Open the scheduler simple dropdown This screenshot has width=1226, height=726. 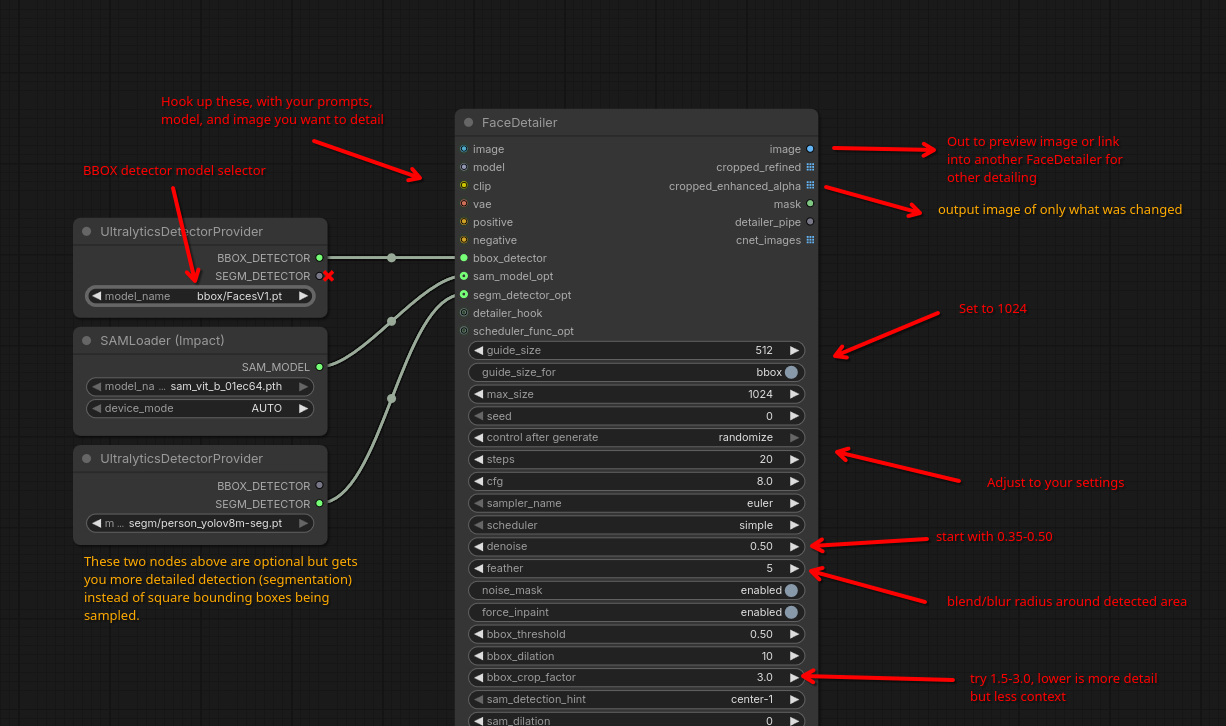(x=636, y=525)
